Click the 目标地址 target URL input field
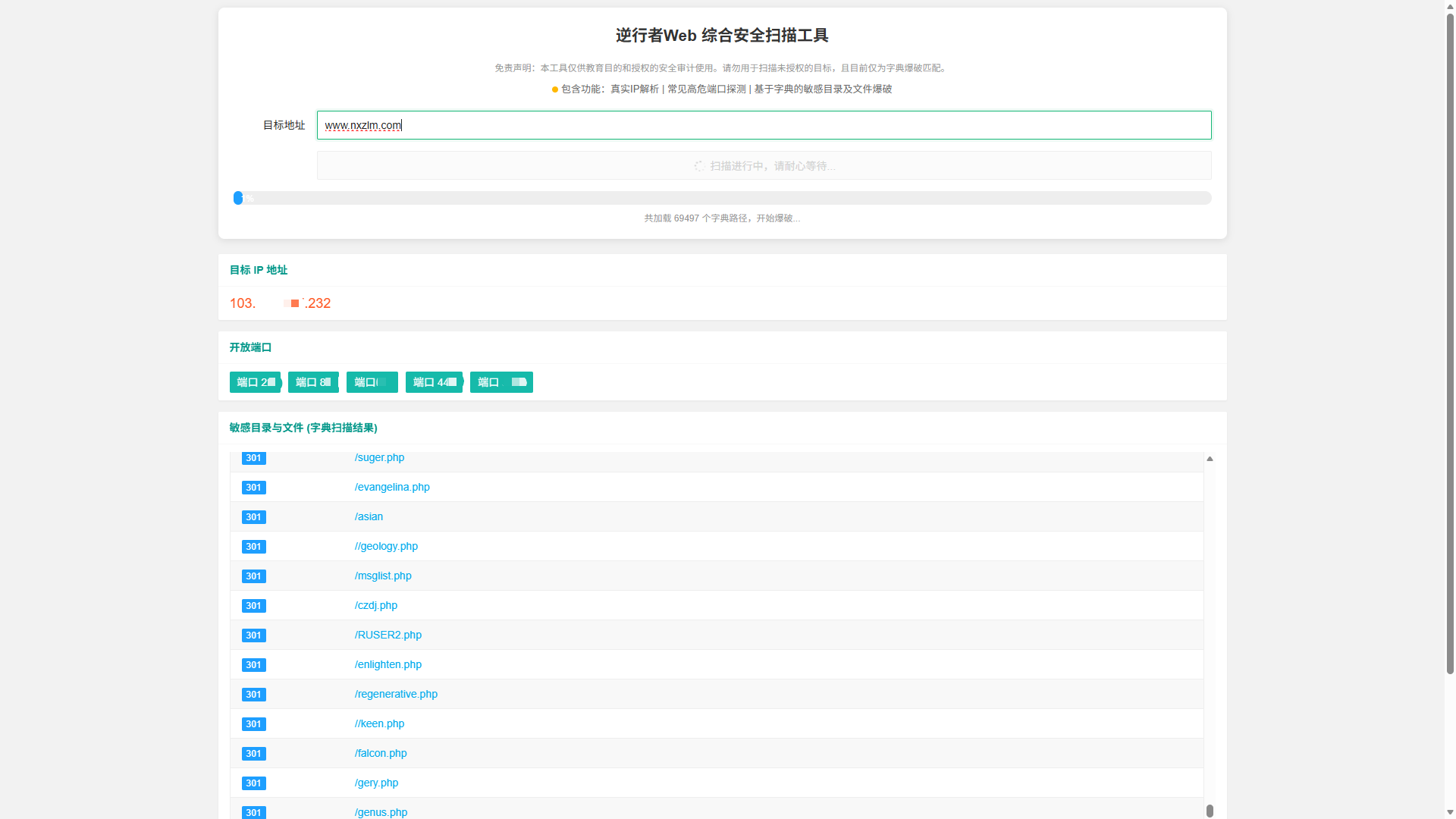The height and width of the screenshot is (819, 1456). [764, 125]
